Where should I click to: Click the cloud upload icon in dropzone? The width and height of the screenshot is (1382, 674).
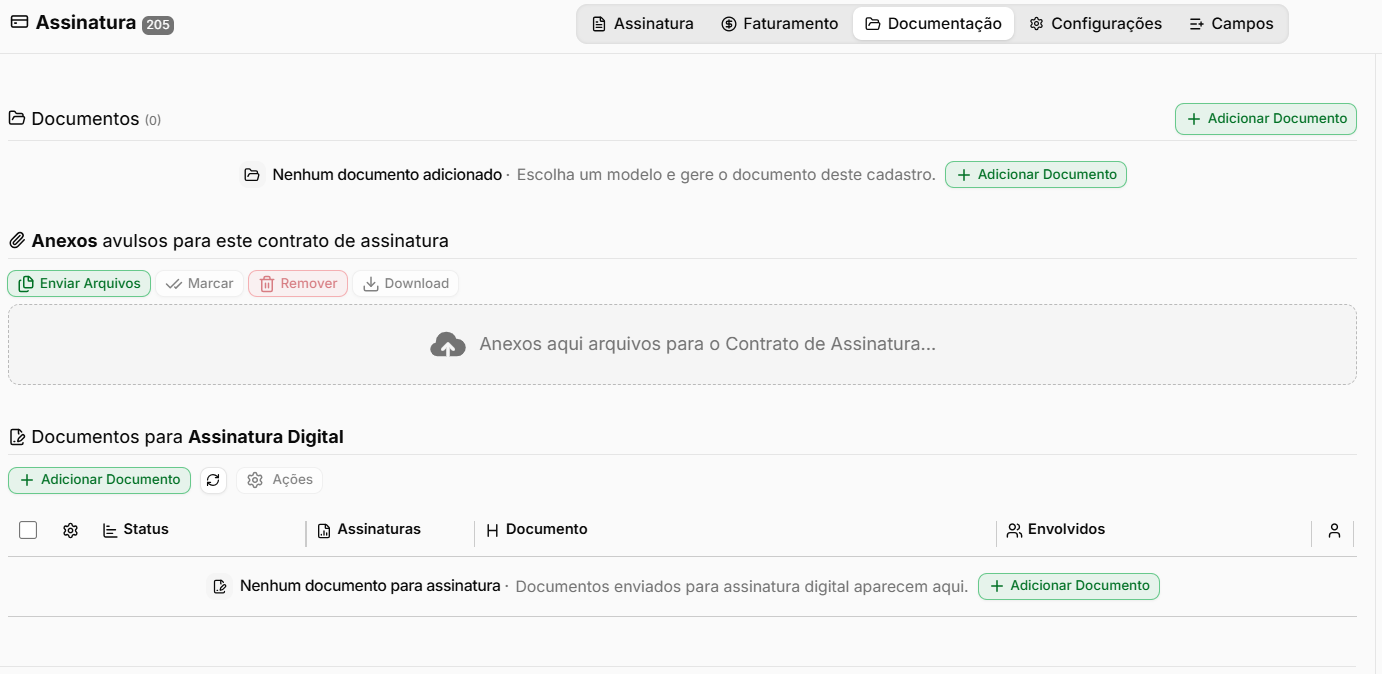[448, 345]
